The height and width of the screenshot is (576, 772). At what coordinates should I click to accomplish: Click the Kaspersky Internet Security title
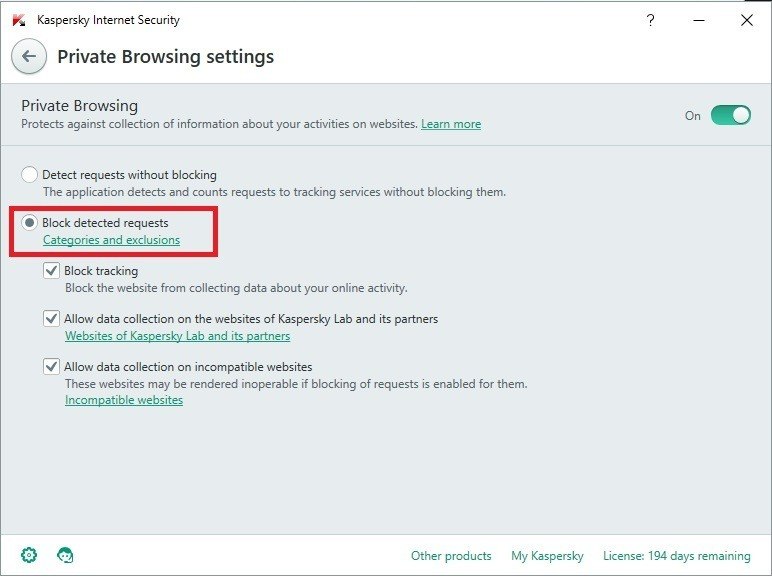click(108, 20)
